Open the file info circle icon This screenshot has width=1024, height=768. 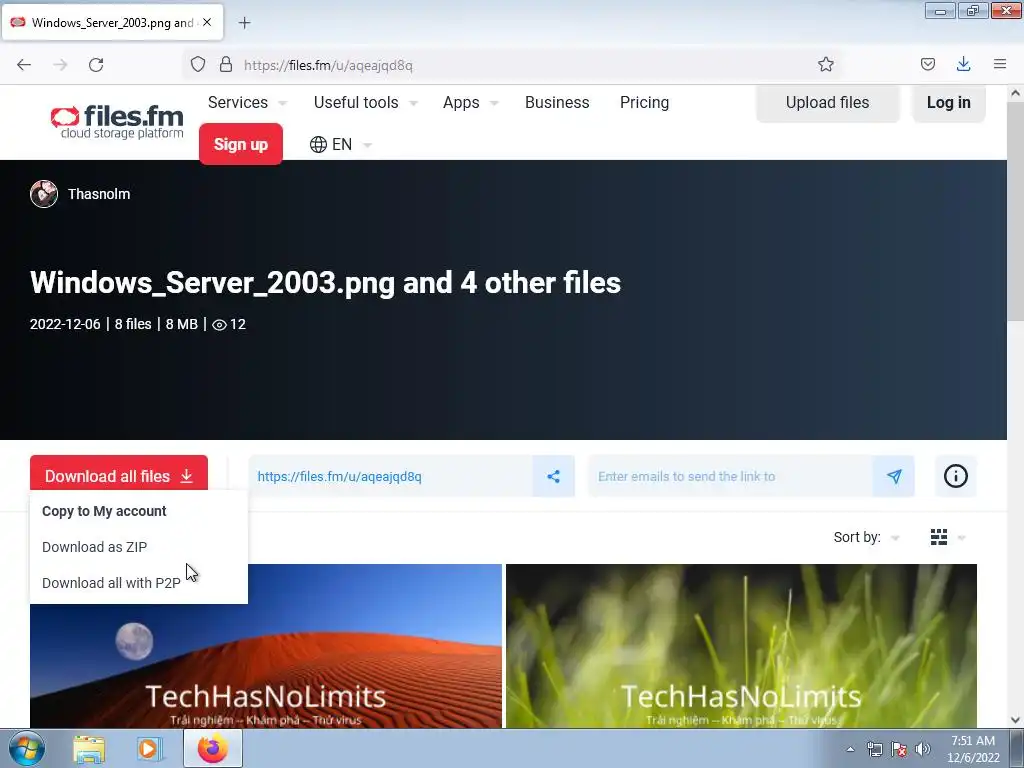tap(955, 476)
